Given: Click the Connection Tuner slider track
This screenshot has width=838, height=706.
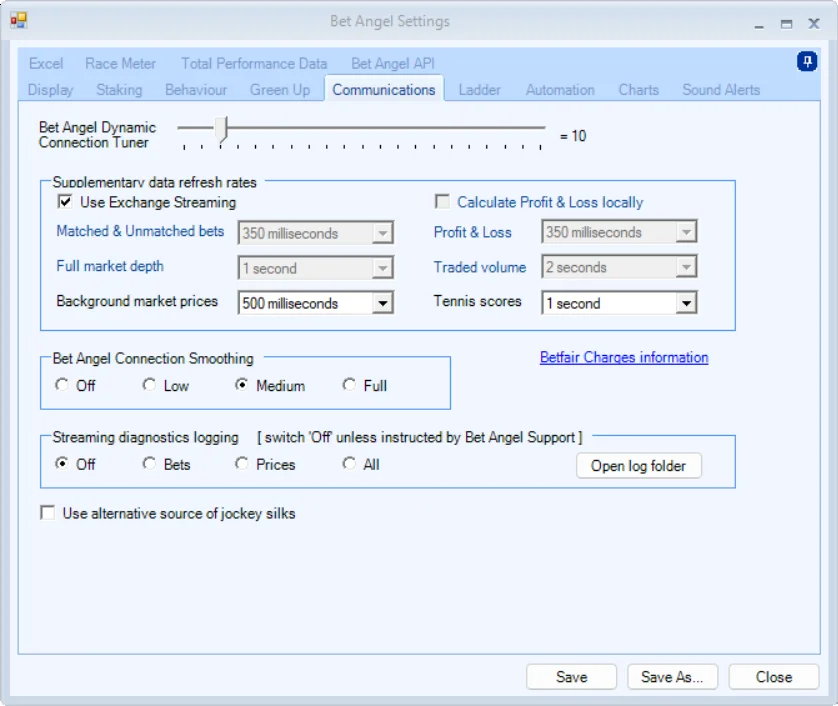Looking at the screenshot, I should (361, 128).
